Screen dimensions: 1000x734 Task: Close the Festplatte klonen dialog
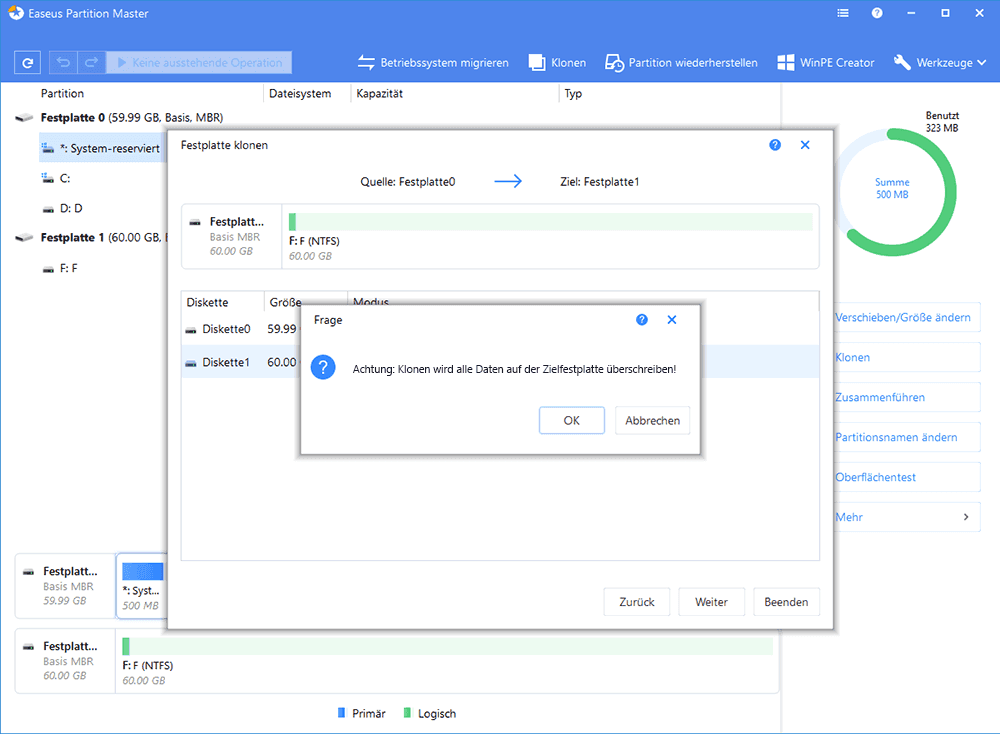tap(805, 145)
